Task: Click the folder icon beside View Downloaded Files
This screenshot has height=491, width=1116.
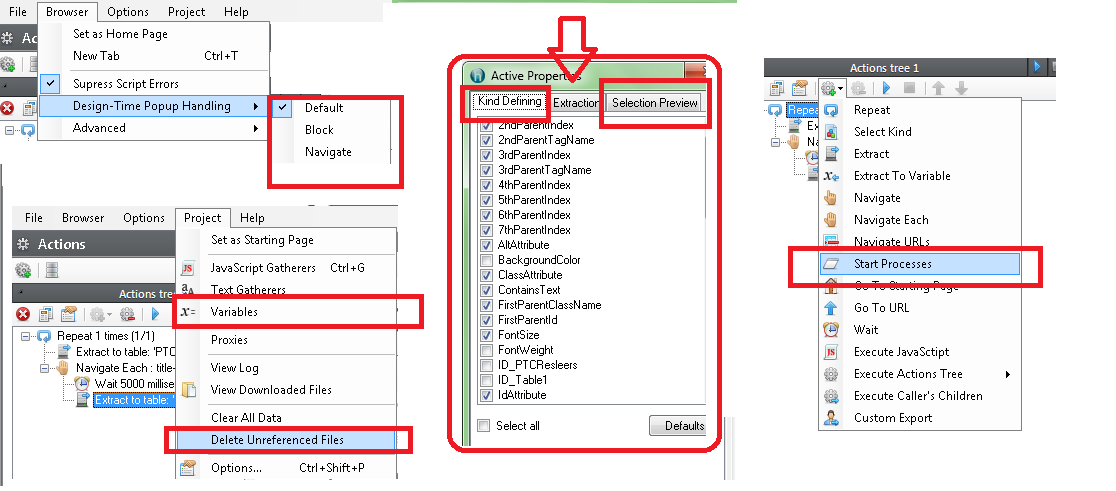Action: click(x=188, y=390)
